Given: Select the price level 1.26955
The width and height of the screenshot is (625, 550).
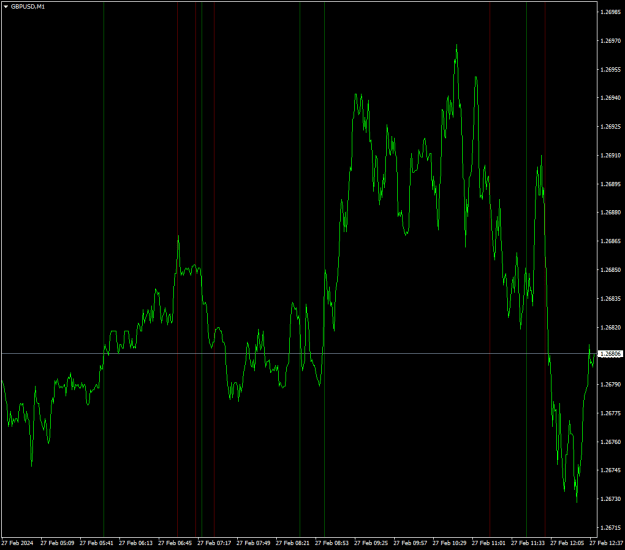Looking at the screenshot, I should coord(610,69).
